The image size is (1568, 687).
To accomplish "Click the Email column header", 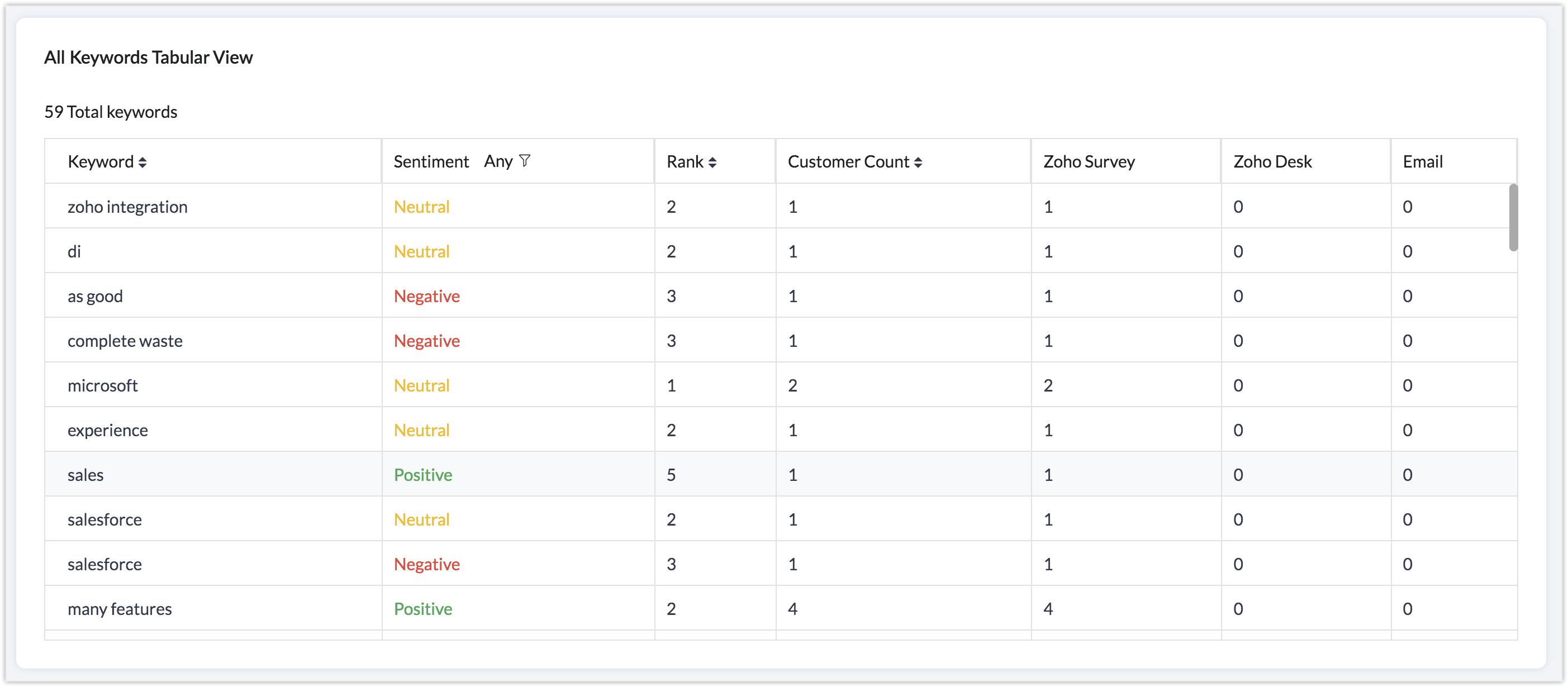I will click(x=1423, y=162).
